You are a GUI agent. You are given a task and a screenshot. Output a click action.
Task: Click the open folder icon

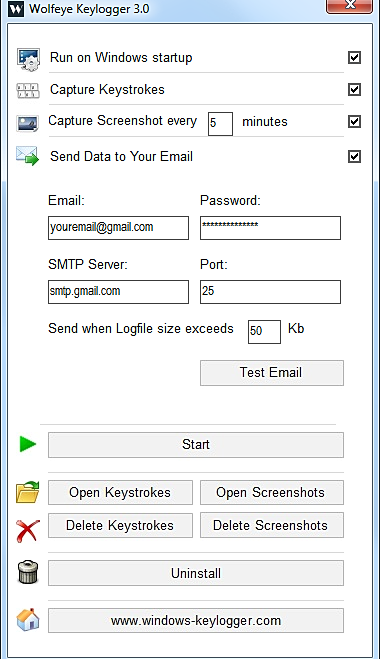28,492
